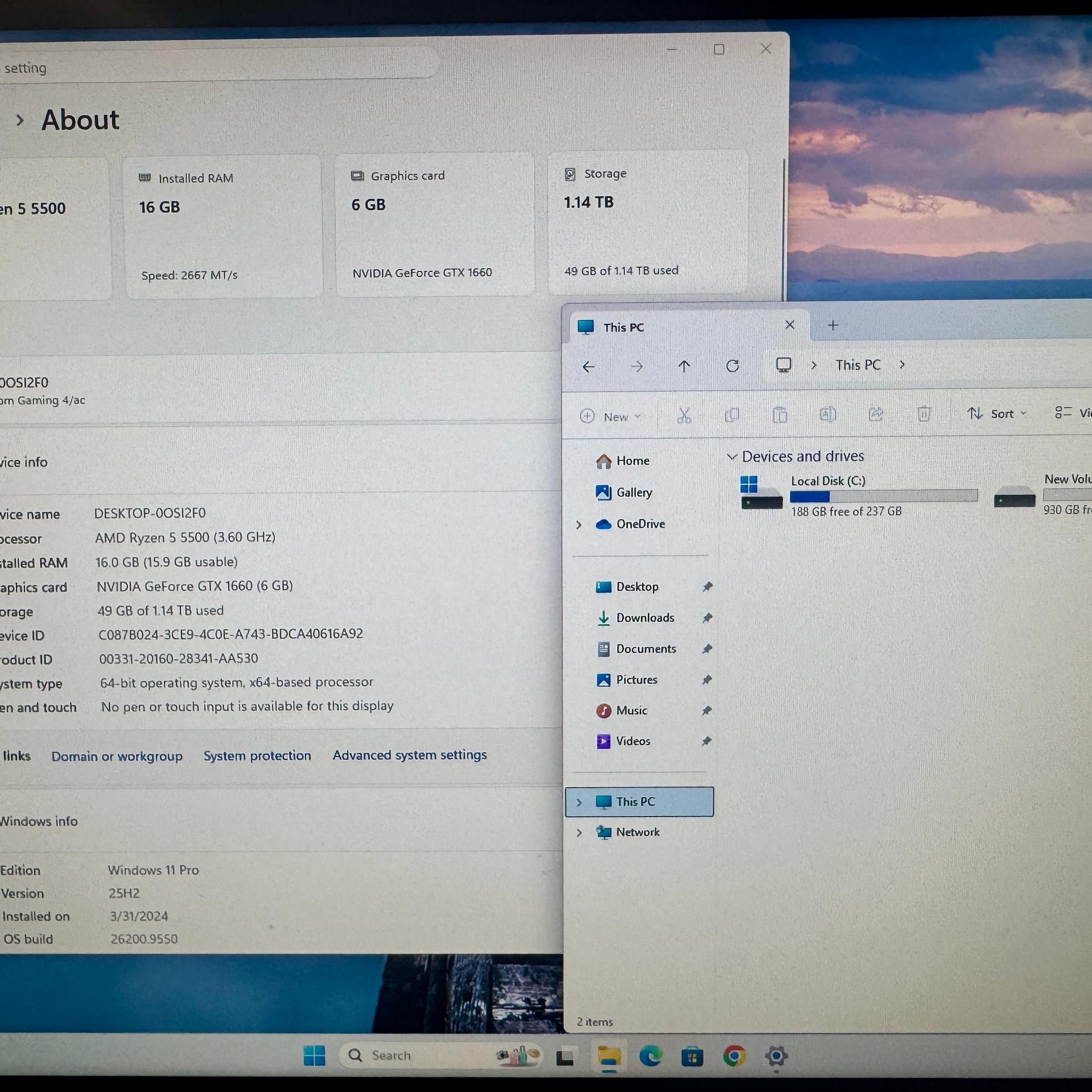Viewport: 1092px width, 1092px height.
Task: Open Home in the navigation pane
Action: tap(623, 461)
